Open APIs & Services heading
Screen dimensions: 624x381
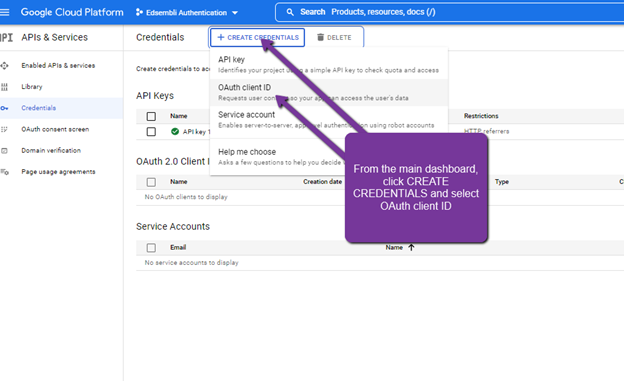point(55,37)
